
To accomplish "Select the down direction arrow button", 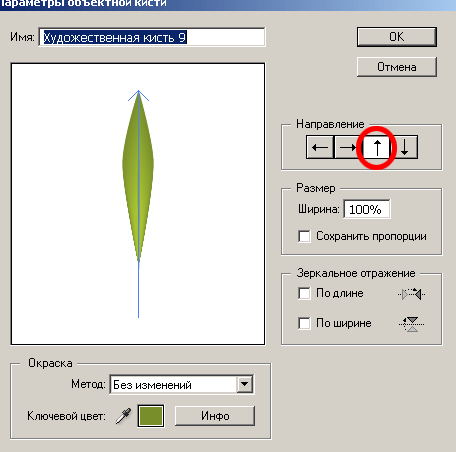I will (x=404, y=147).
